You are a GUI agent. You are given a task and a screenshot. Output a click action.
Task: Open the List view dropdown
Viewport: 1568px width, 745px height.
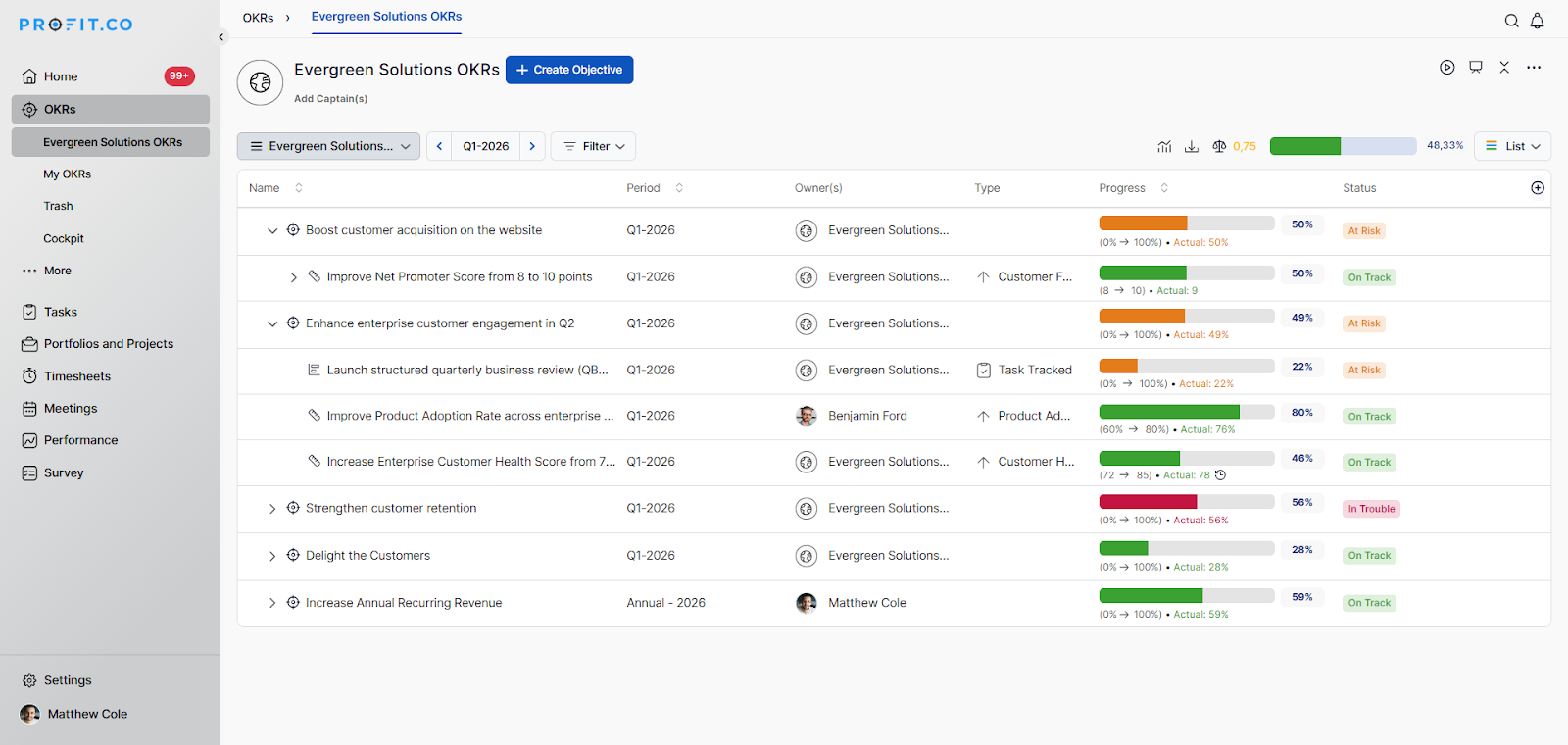tap(1512, 146)
